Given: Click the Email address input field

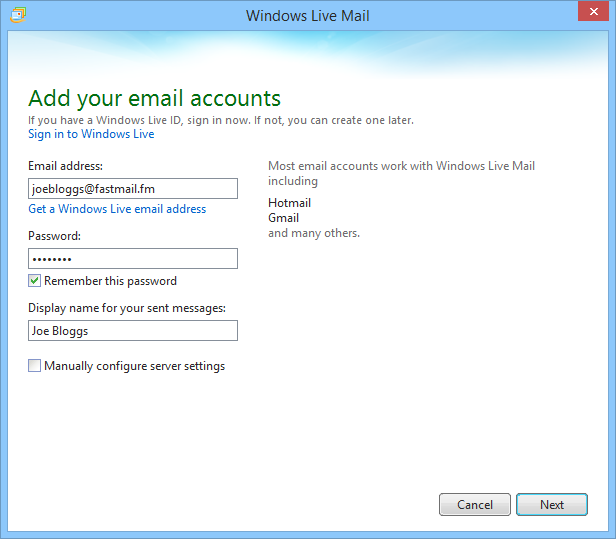Looking at the screenshot, I should [132, 188].
